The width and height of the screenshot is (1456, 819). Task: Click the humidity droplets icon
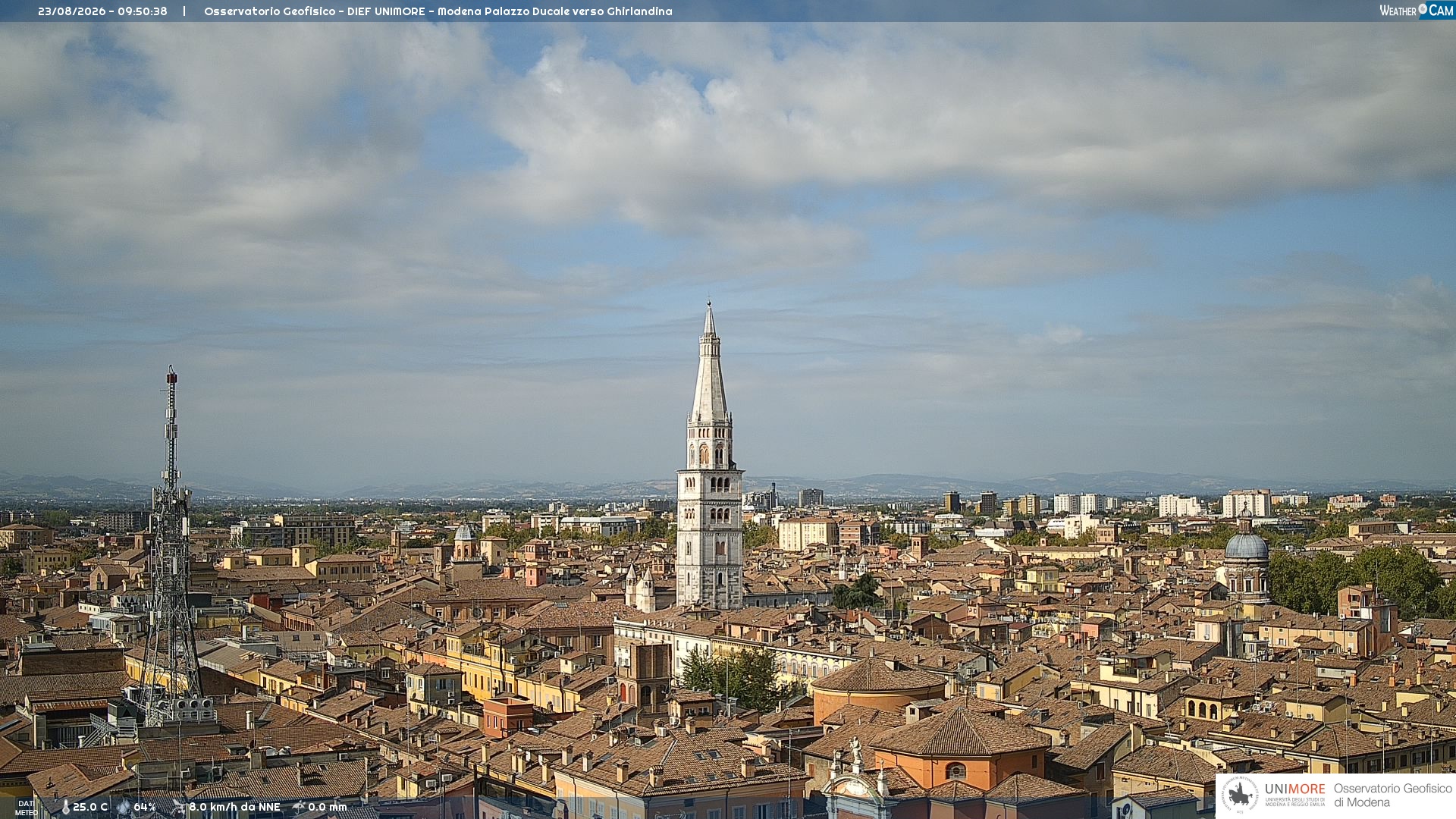tap(124, 808)
